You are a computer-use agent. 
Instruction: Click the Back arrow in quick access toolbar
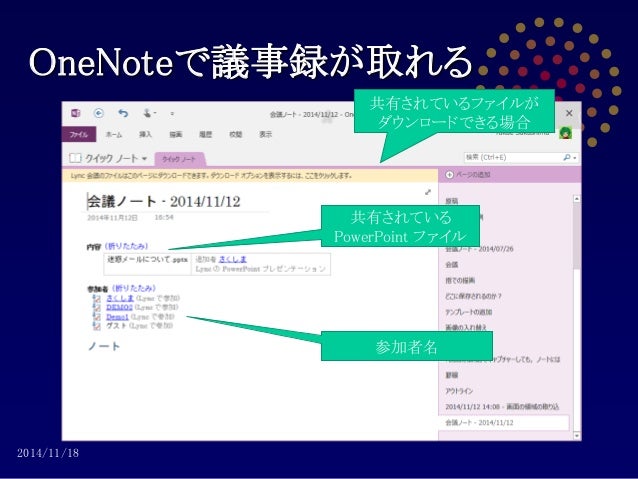pyautogui.click(x=99, y=113)
